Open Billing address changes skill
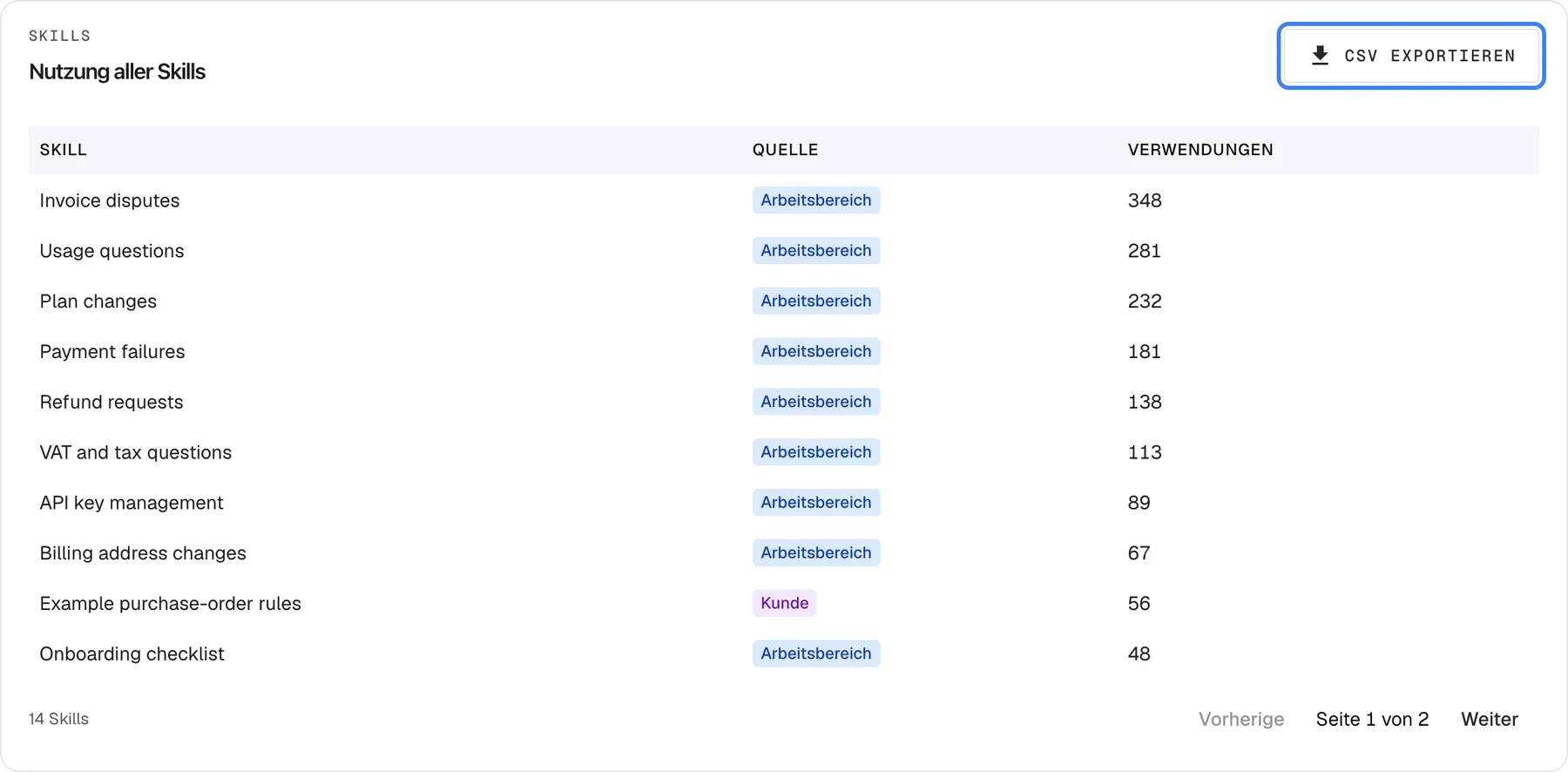The image size is (1568, 772). pyautogui.click(x=143, y=553)
